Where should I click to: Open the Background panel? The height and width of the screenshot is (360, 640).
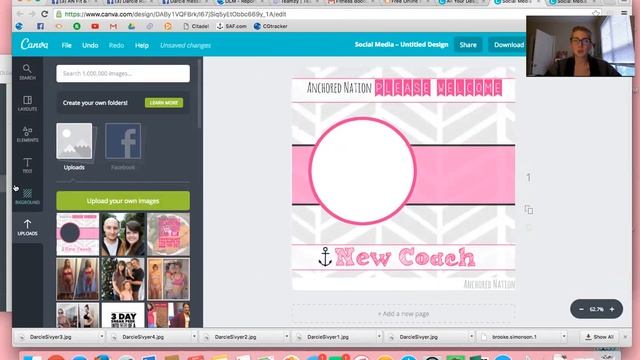(x=27, y=196)
